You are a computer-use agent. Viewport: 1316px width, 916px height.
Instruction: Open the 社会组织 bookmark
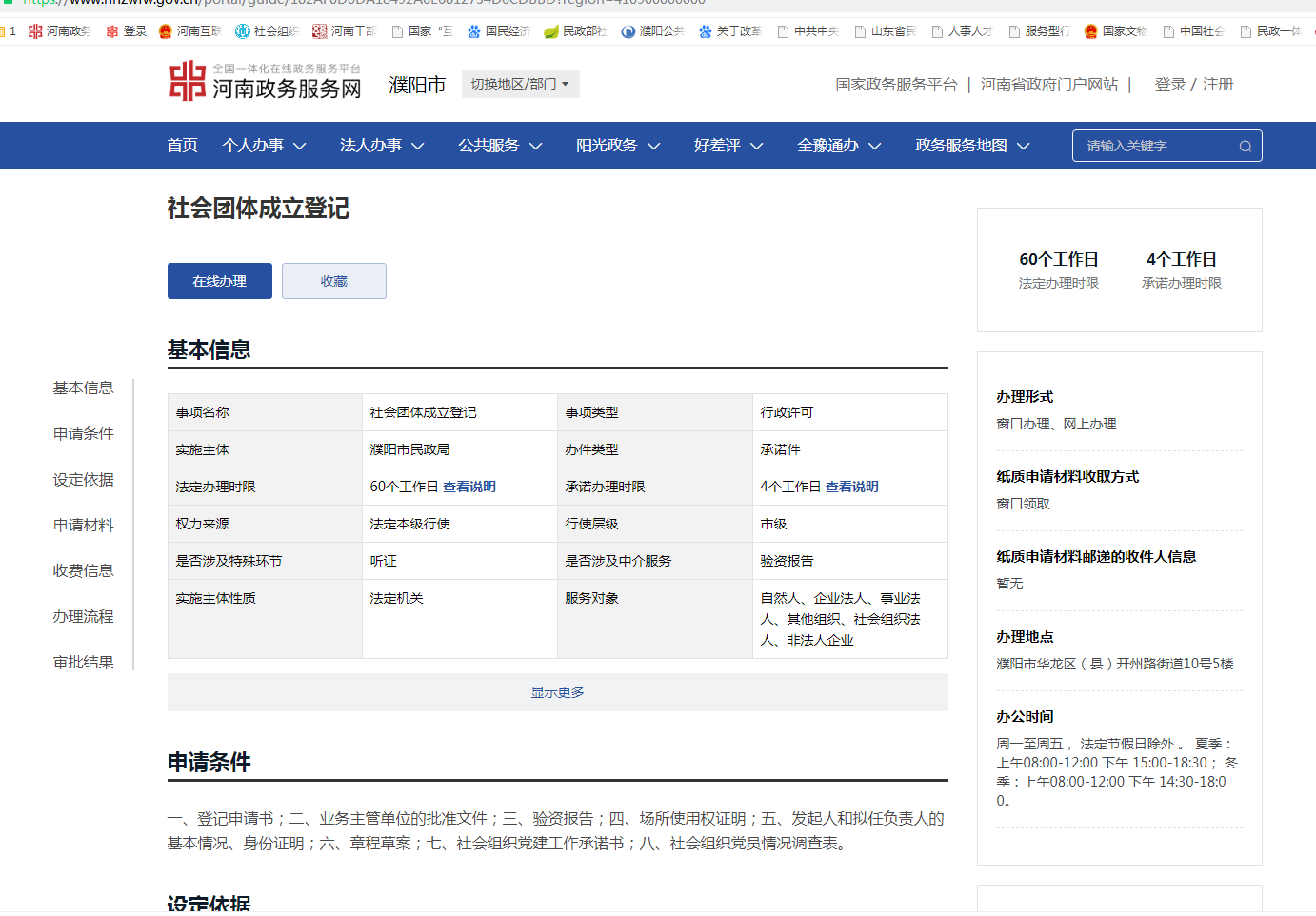click(x=267, y=31)
